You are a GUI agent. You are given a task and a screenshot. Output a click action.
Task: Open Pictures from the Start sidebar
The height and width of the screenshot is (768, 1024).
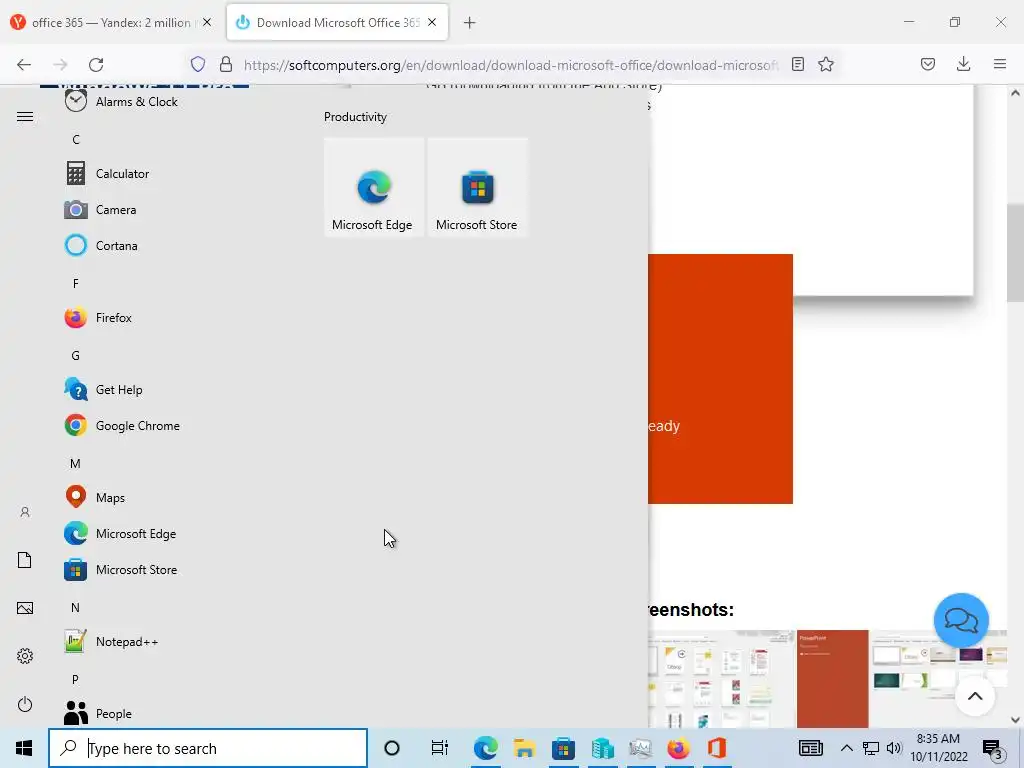[25, 609]
